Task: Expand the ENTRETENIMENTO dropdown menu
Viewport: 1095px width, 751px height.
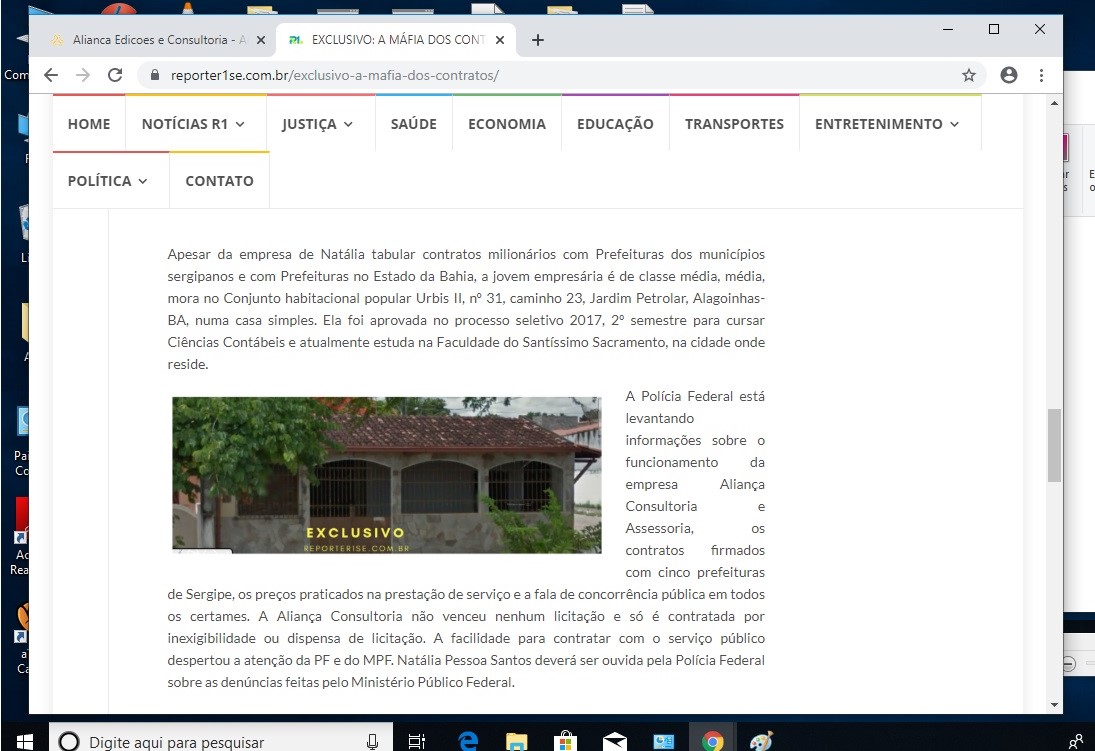Action: [x=886, y=124]
